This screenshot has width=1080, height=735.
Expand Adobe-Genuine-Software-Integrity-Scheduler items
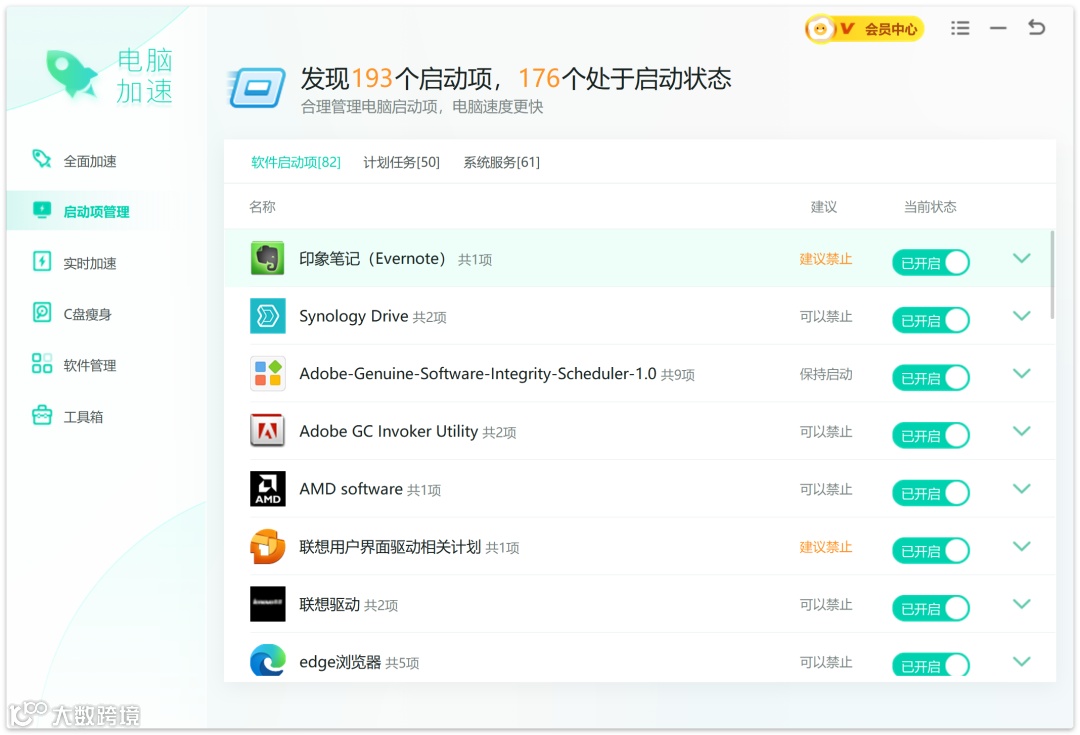coord(1021,373)
